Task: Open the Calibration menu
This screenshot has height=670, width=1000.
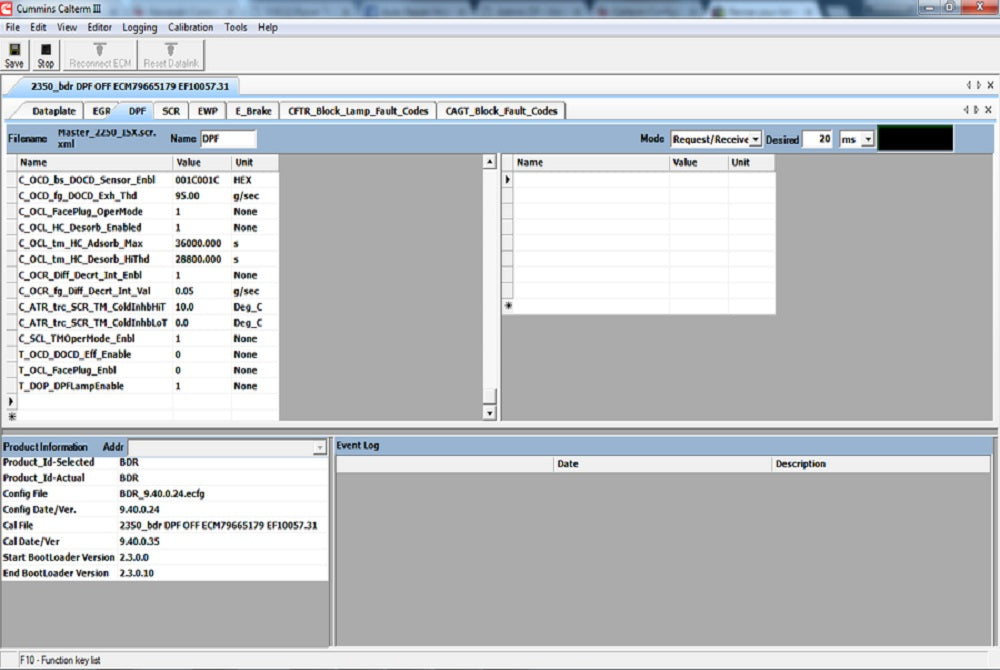Action: click(x=190, y=27)
